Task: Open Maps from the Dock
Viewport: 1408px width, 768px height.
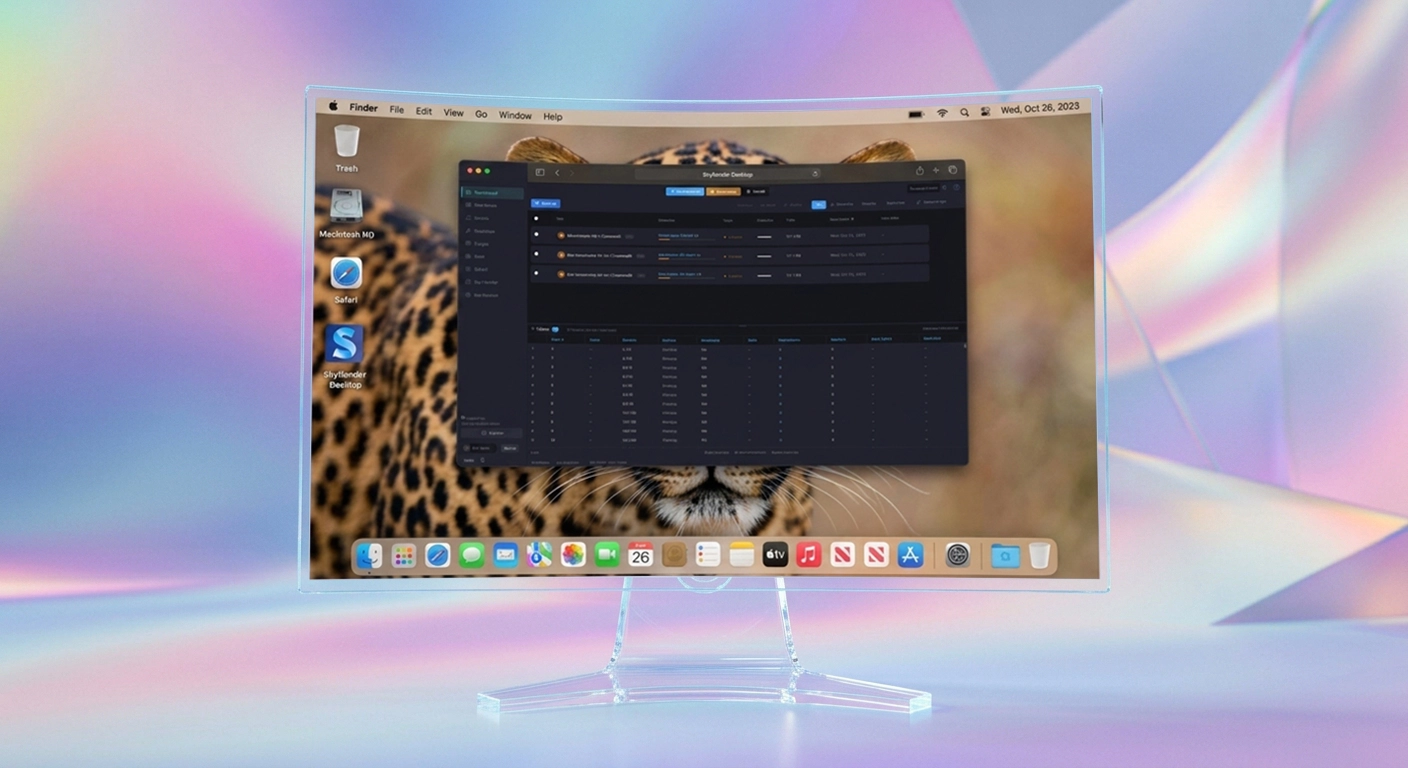Action: coord(539,555)
